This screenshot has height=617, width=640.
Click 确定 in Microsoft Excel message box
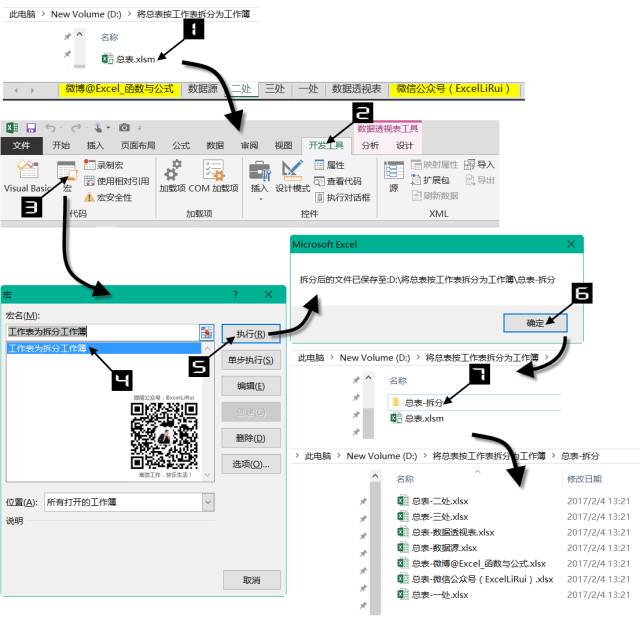coord(535,323)
